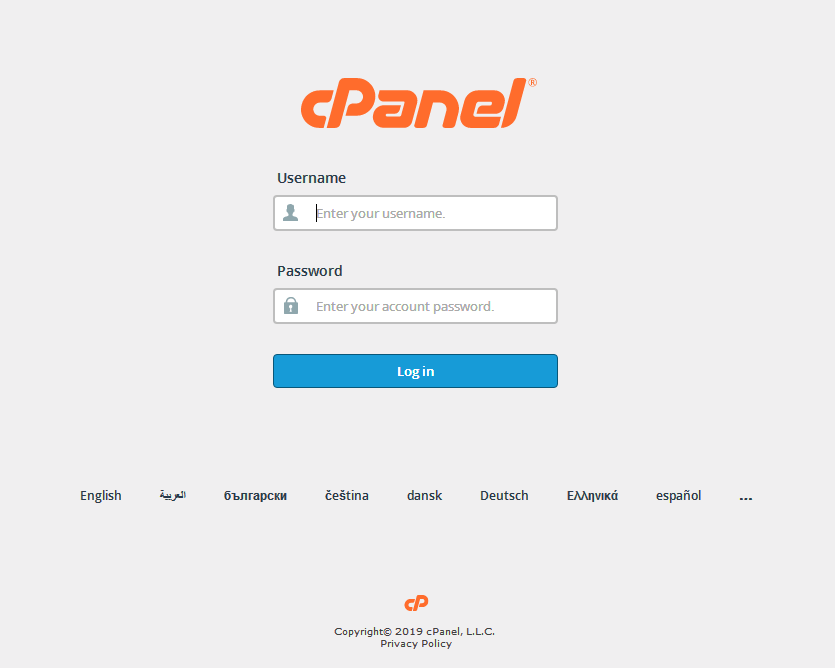Click the padlock icon in Password field
835x668 pixels.
[x=291, y=306]
